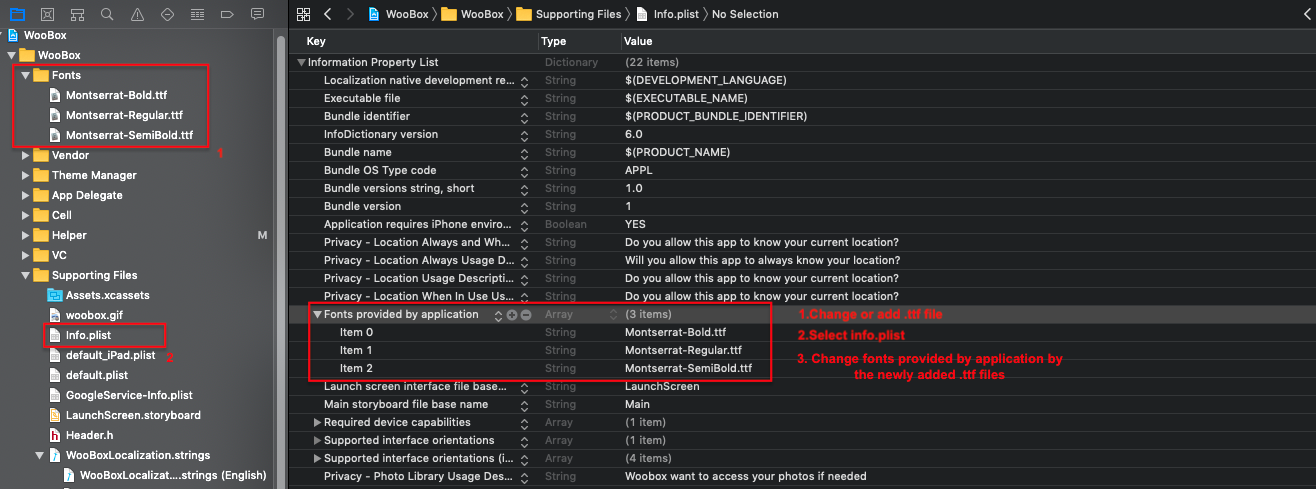Click the woobox.gif file icon

pyautogui.click(x=56, y=315)
